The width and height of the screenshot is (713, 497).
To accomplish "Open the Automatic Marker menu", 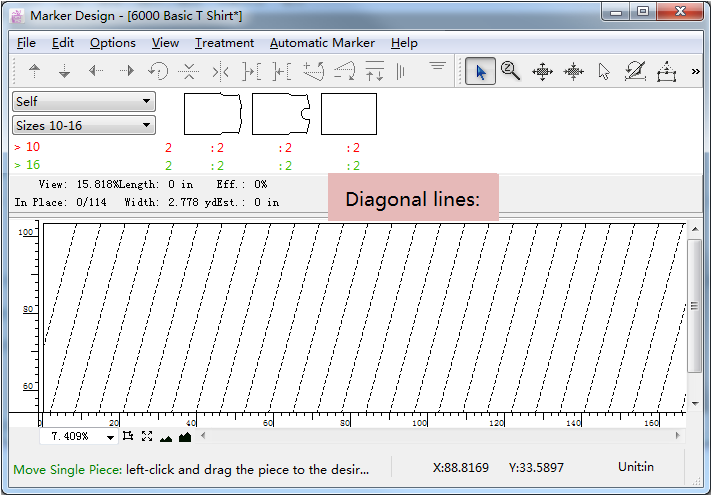I will (x=322, y=43).
